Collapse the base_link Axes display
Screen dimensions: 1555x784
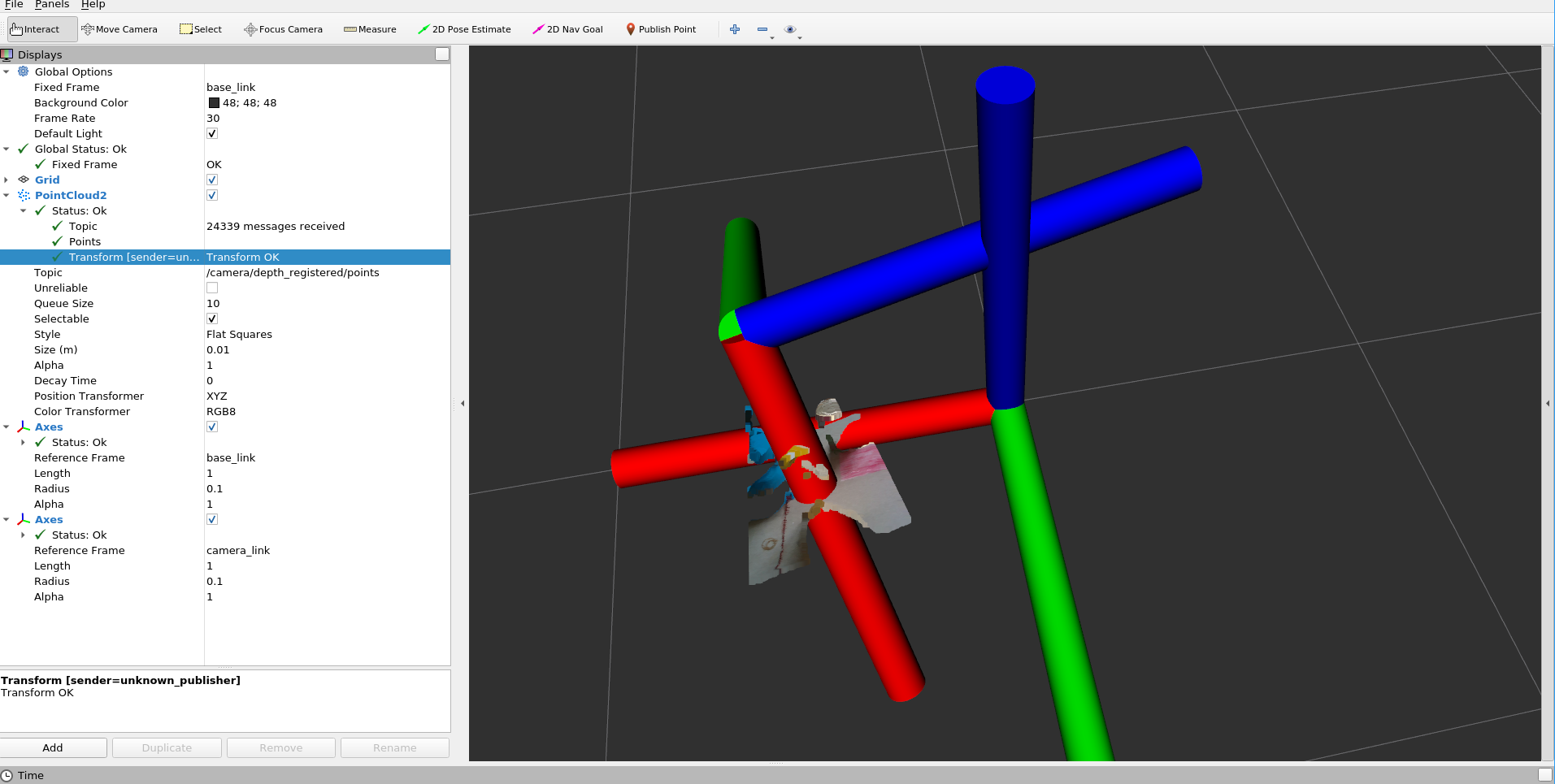(7, 427)
